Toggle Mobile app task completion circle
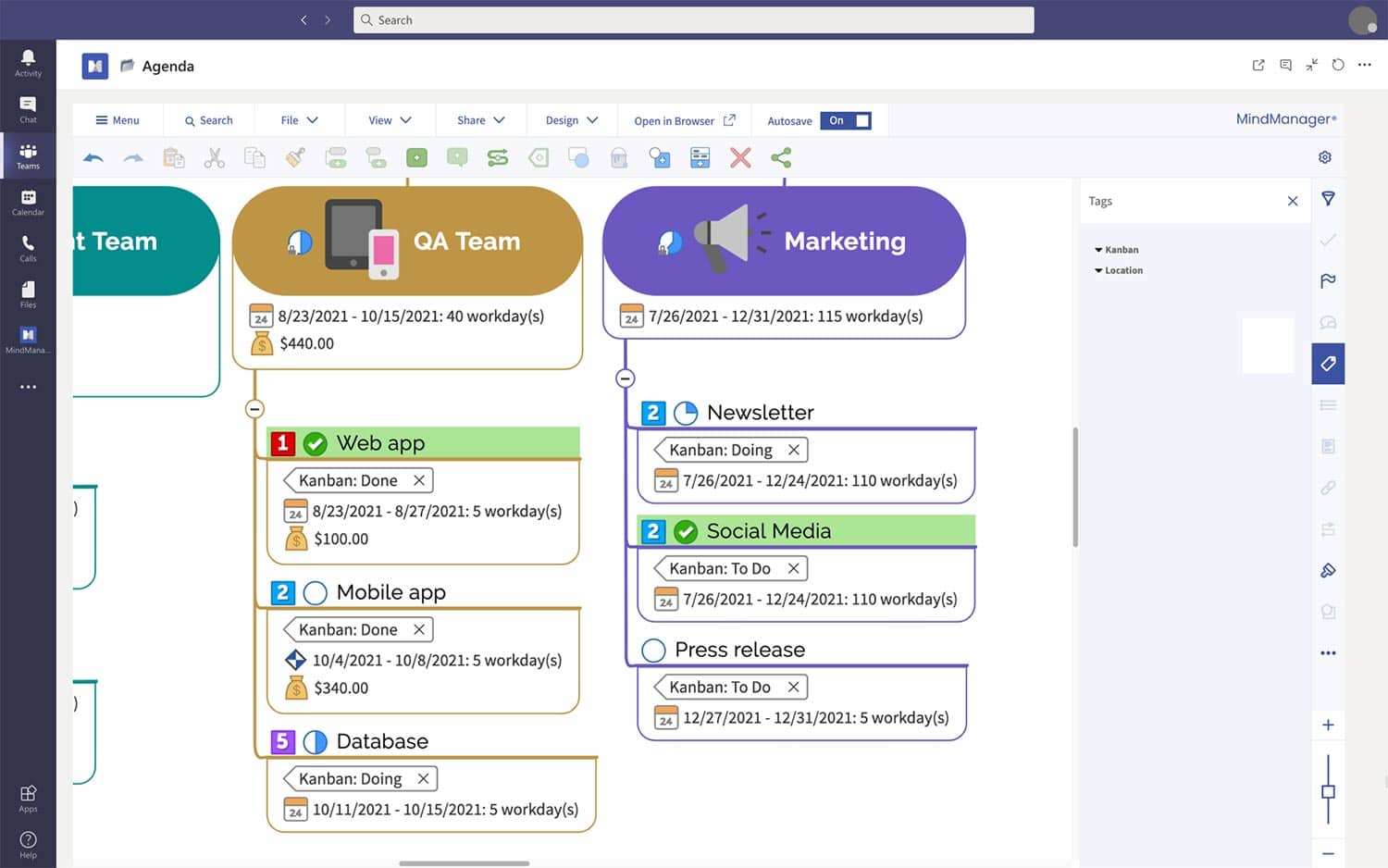This screenshot has height=868, width=1388. click(316, 593)
